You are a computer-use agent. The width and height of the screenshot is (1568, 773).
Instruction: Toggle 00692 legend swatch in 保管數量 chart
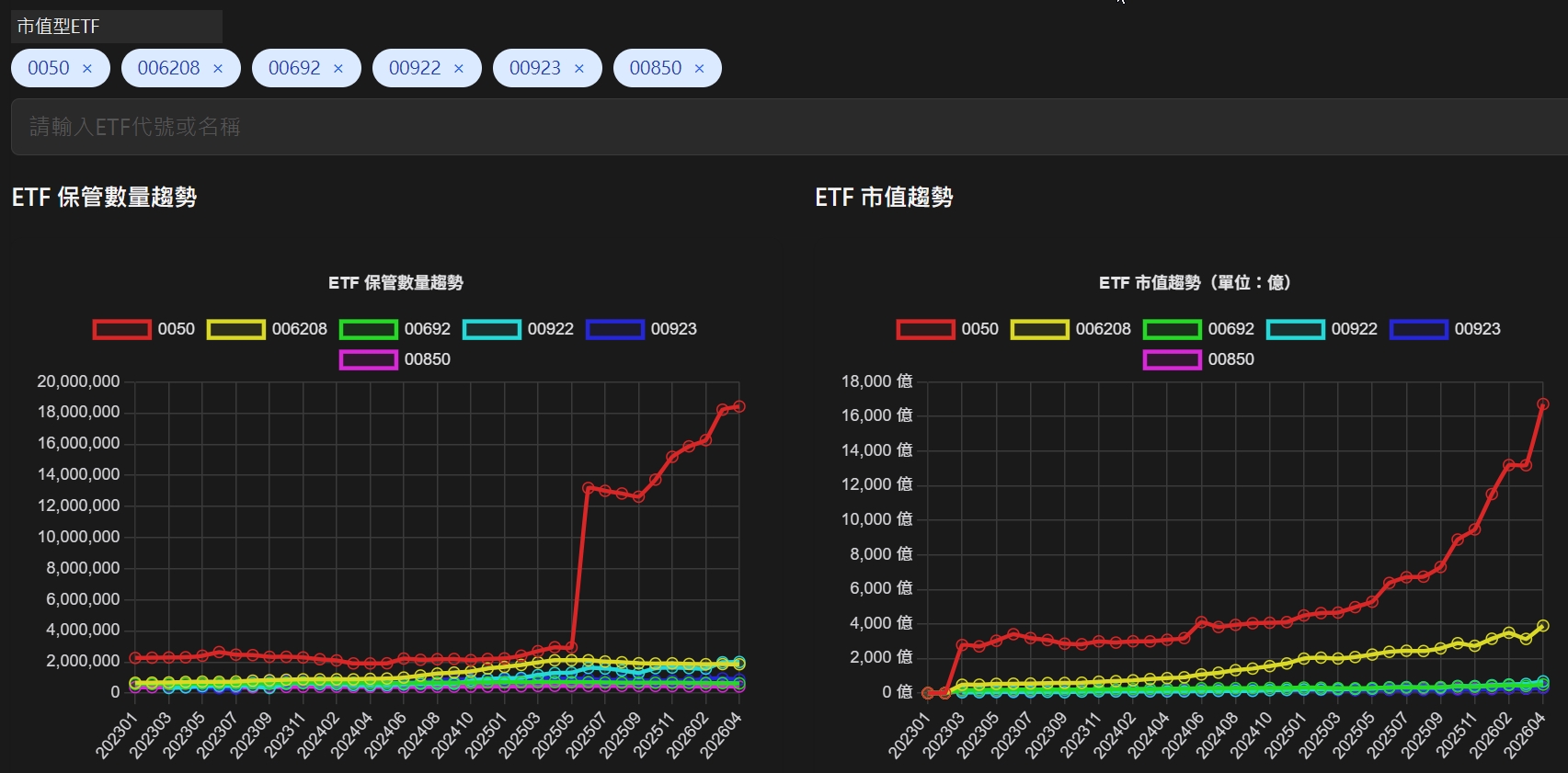[x=368, y=329]
